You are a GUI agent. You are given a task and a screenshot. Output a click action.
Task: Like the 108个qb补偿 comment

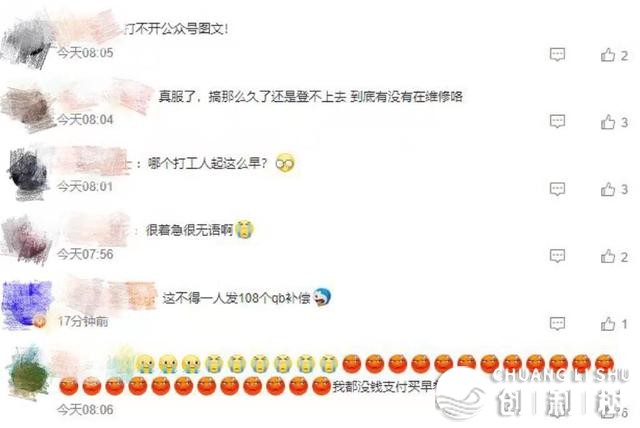click(x=613, y=324)
